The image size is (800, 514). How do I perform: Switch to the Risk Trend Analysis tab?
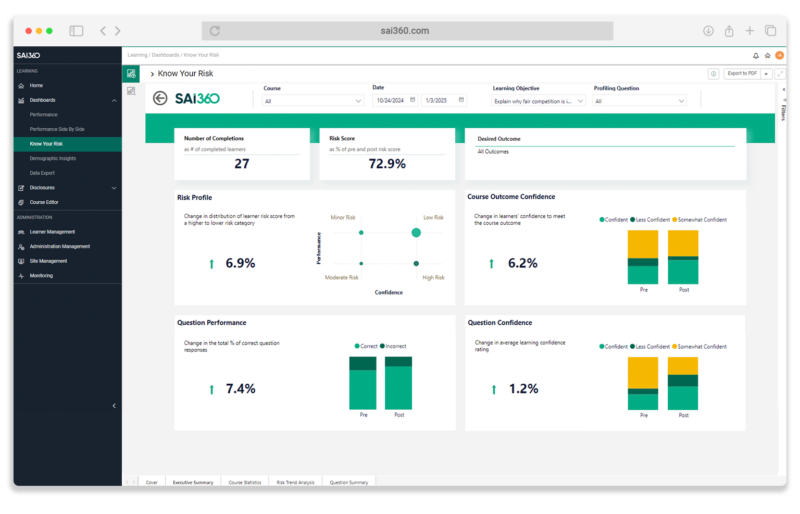295,483
